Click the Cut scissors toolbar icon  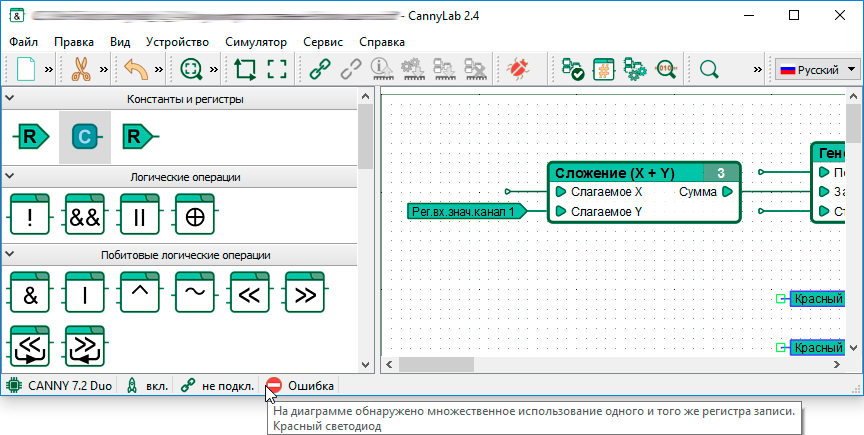(x=82, y=69)
